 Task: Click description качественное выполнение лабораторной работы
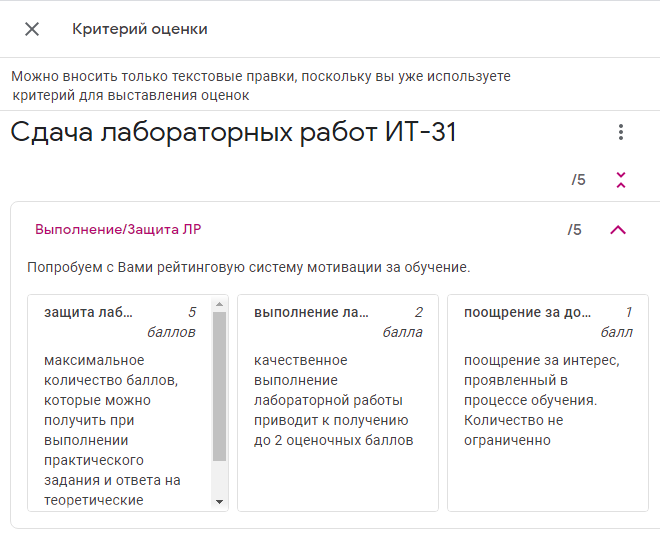click(x=334, y=400)
